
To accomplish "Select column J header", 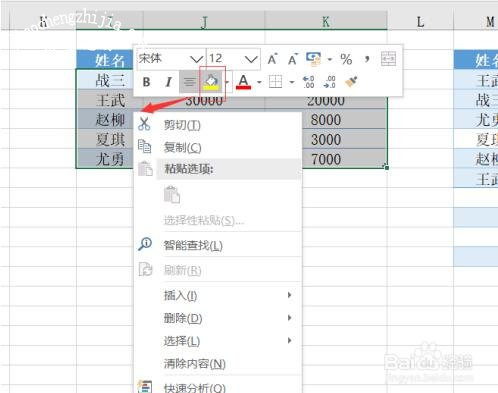I will click(x=204, y=21).
